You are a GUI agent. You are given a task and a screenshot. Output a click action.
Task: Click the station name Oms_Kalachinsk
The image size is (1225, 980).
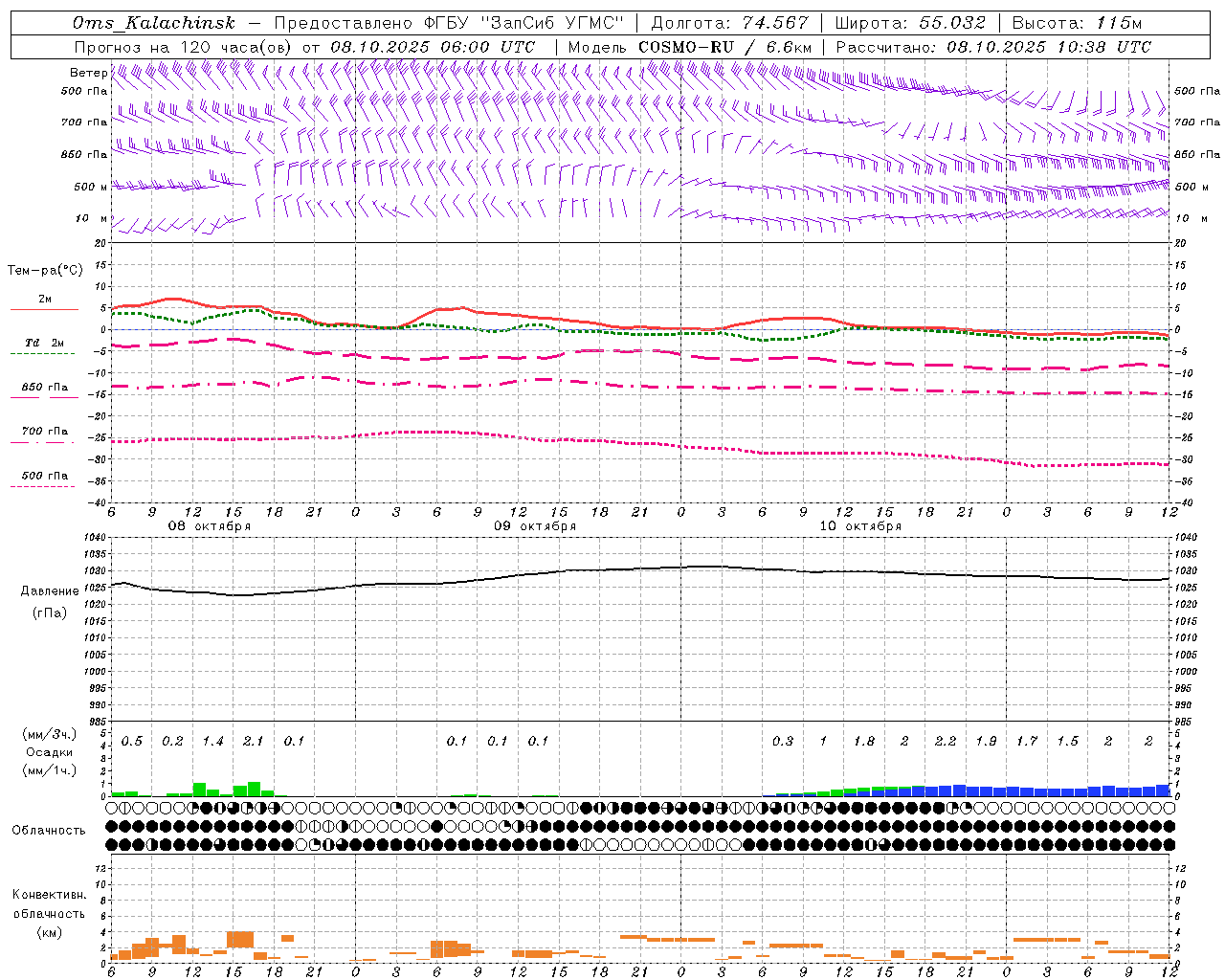tap(154, 23)
